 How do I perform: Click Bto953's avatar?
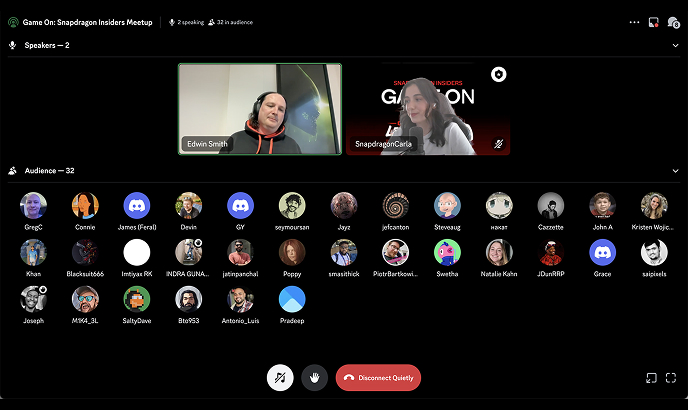(189, 299)
